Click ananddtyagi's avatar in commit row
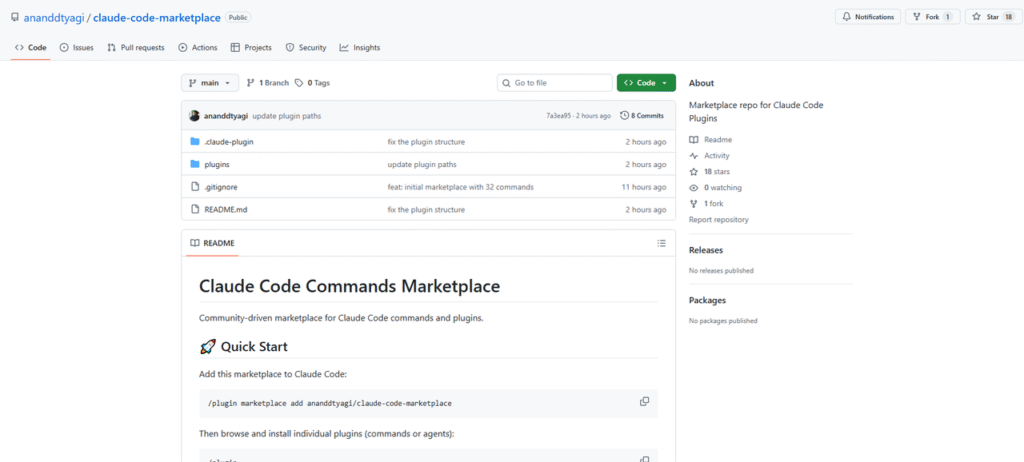1024x462 pixels. 195,116
